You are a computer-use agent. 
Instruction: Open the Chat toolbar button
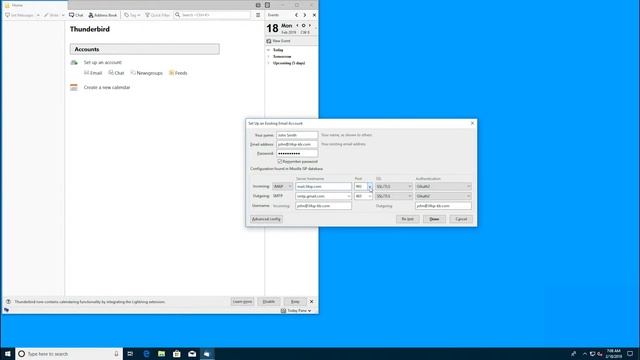click(x=76, y=15)
